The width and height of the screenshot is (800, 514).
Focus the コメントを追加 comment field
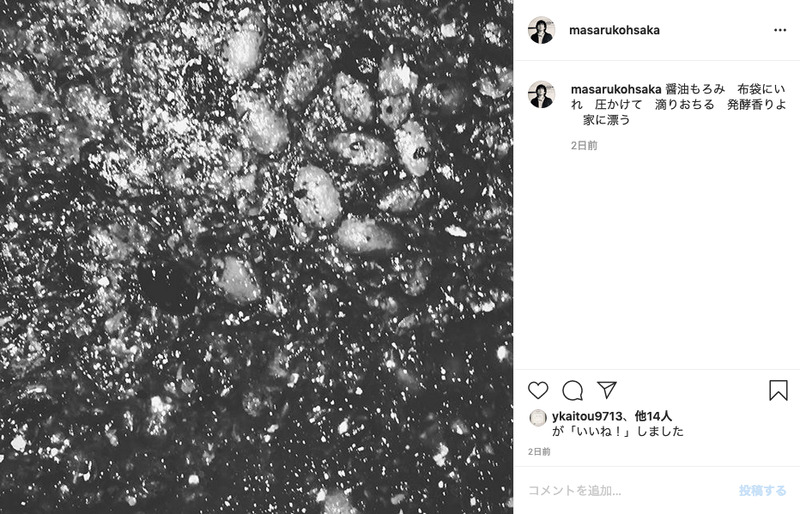pos(628,491)
